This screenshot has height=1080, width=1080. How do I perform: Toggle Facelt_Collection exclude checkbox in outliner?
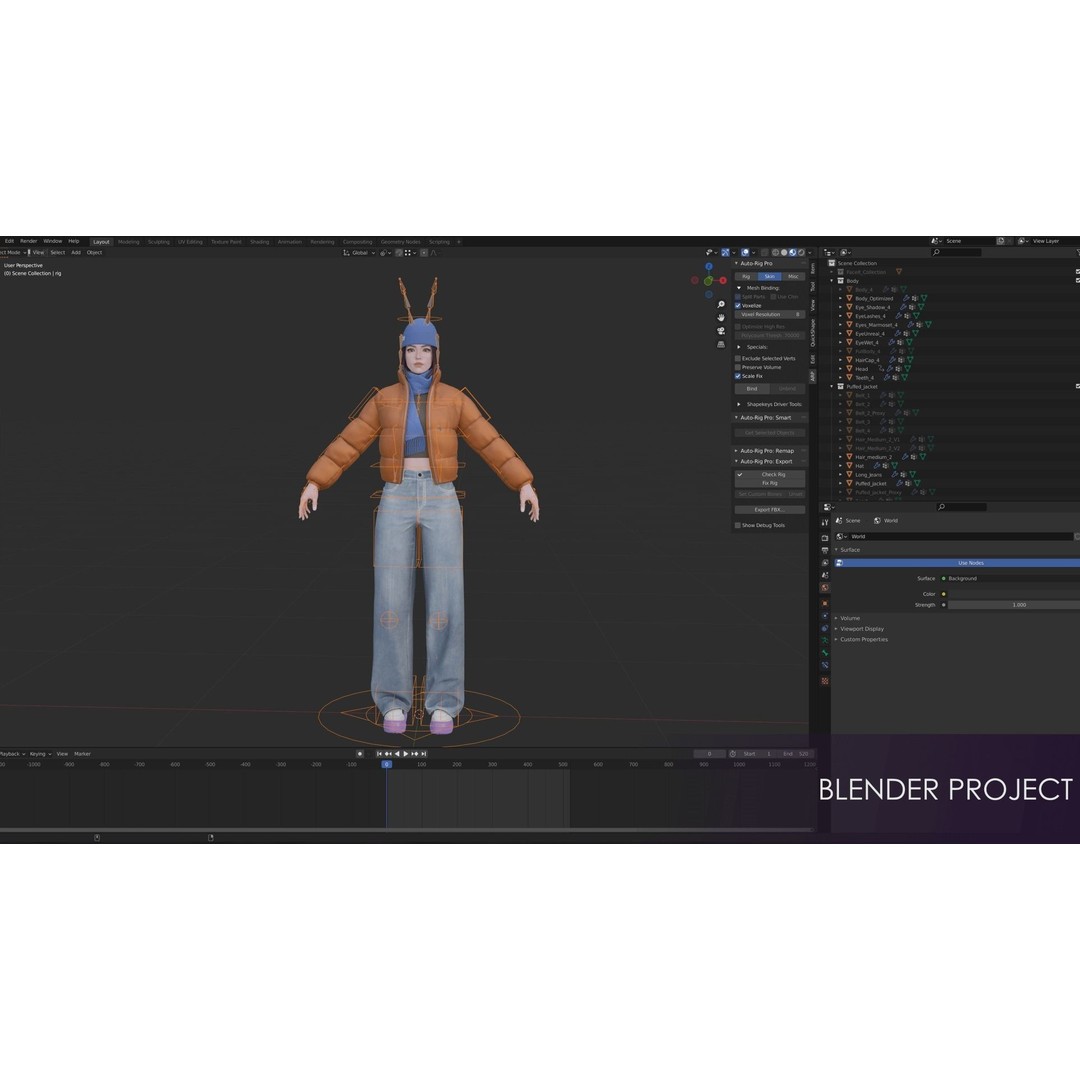pyautogui.click(x=1077, y=272)
